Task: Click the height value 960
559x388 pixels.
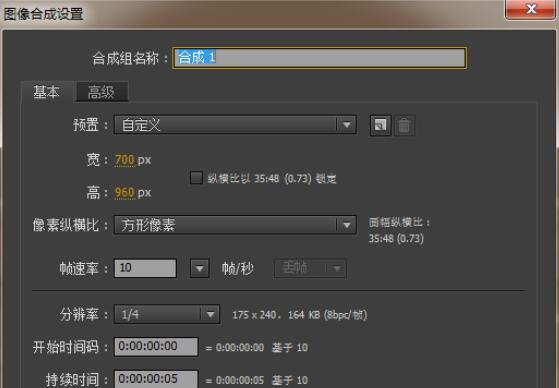Action: tap(124, 193)
